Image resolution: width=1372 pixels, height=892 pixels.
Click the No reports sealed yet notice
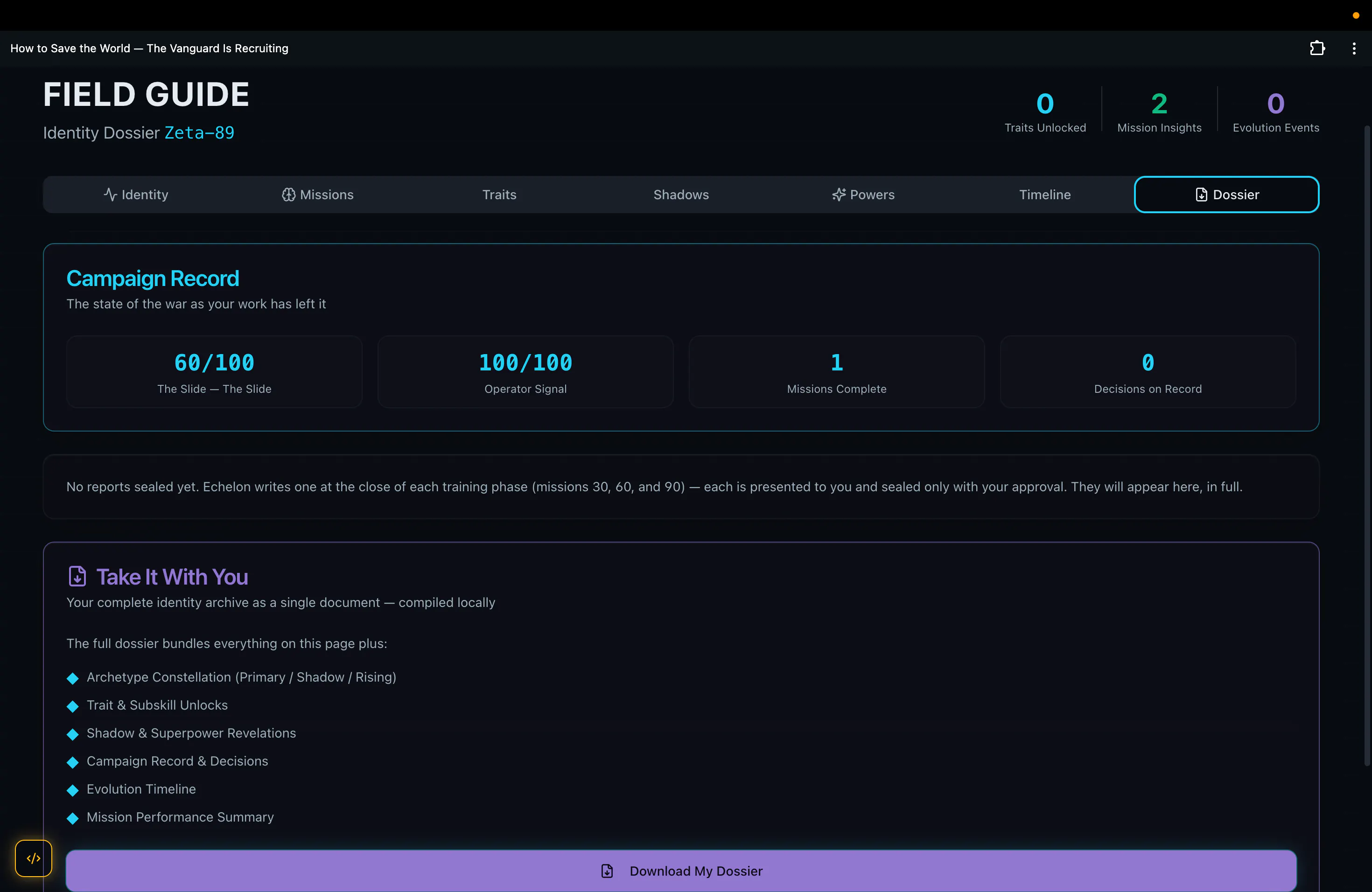point(681,487)
